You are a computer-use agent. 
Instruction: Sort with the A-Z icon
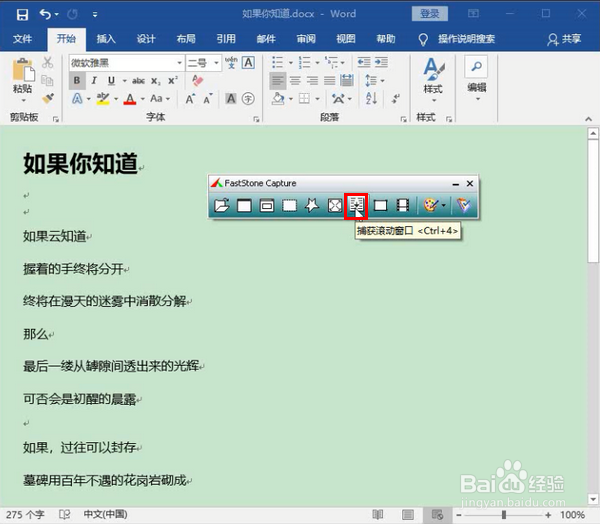(x=372, y=99)
